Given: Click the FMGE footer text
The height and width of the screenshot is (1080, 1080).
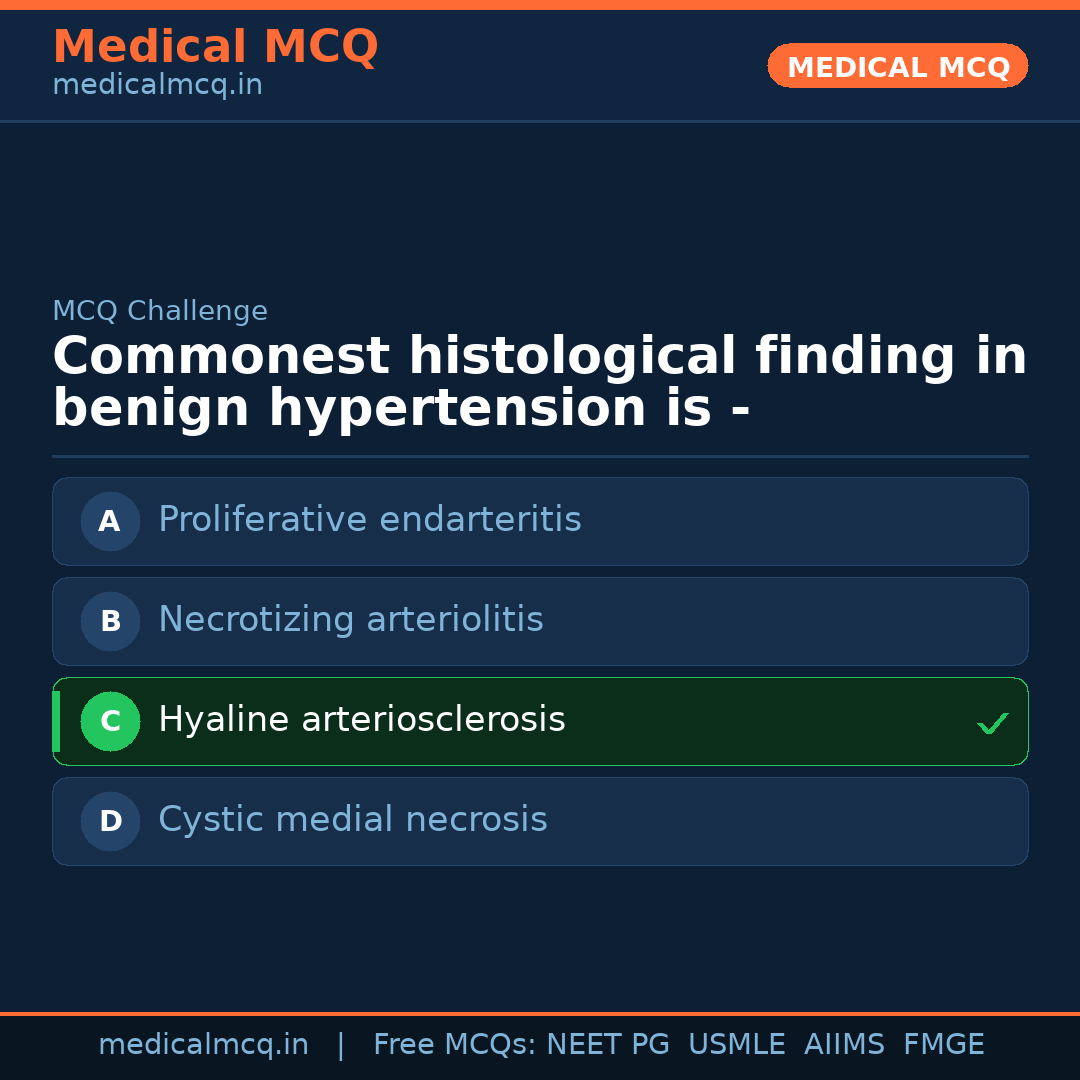Looking at the screenshot, I should click(x=944, y=1045).
